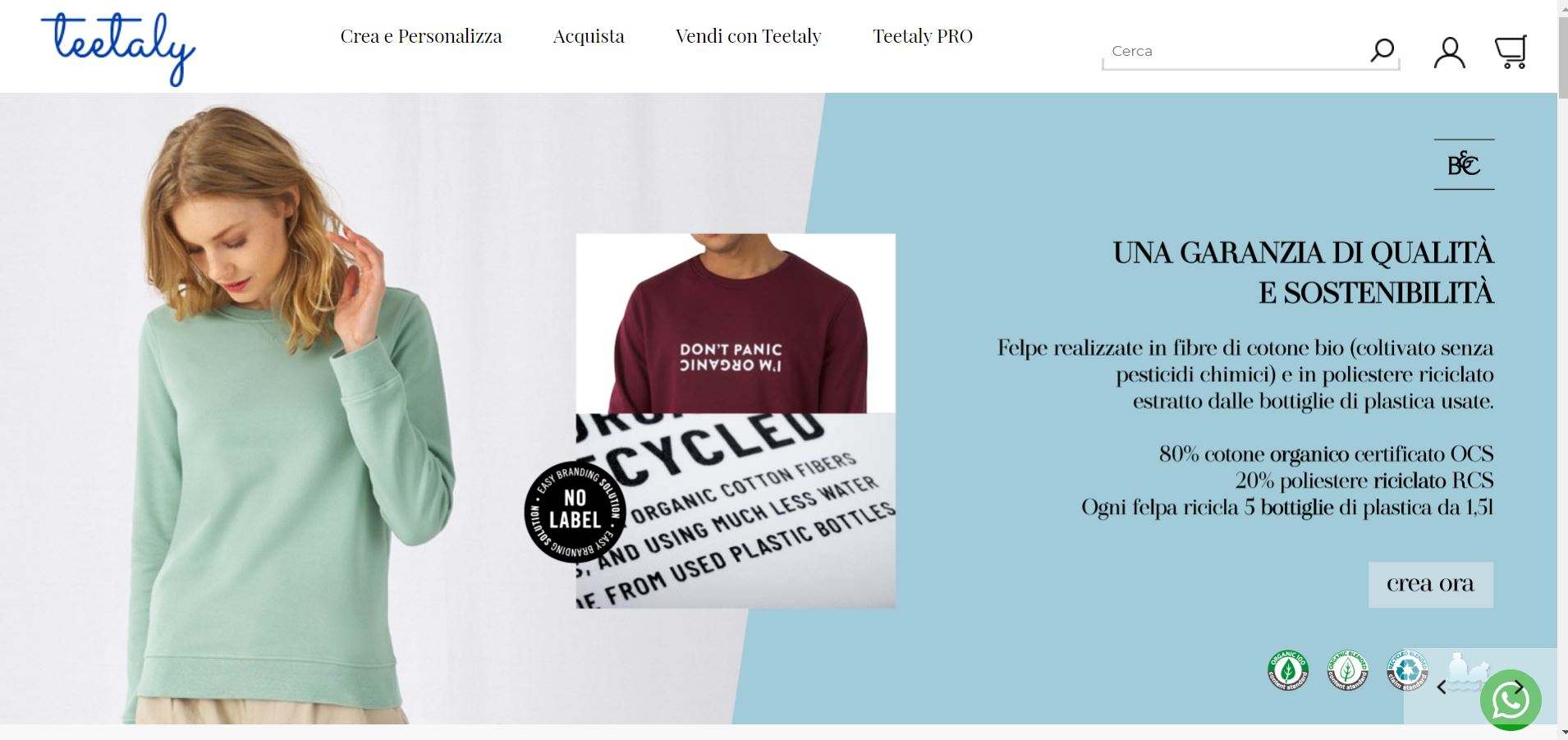This screenshot has height=740, width=1568.
Task: Click the B&C brand logo
Action: (x=1464, y=164)
